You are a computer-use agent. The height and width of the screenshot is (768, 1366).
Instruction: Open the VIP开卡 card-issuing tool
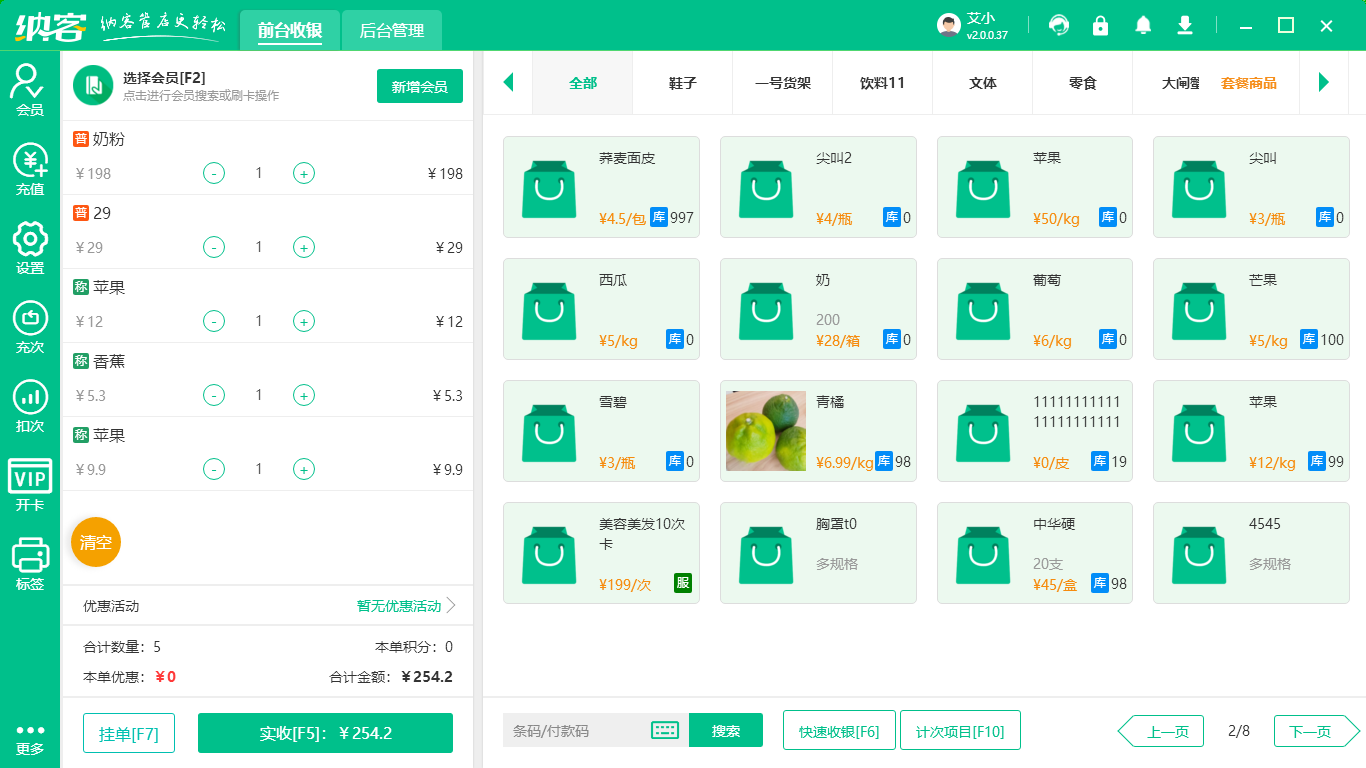pos(29,474)
